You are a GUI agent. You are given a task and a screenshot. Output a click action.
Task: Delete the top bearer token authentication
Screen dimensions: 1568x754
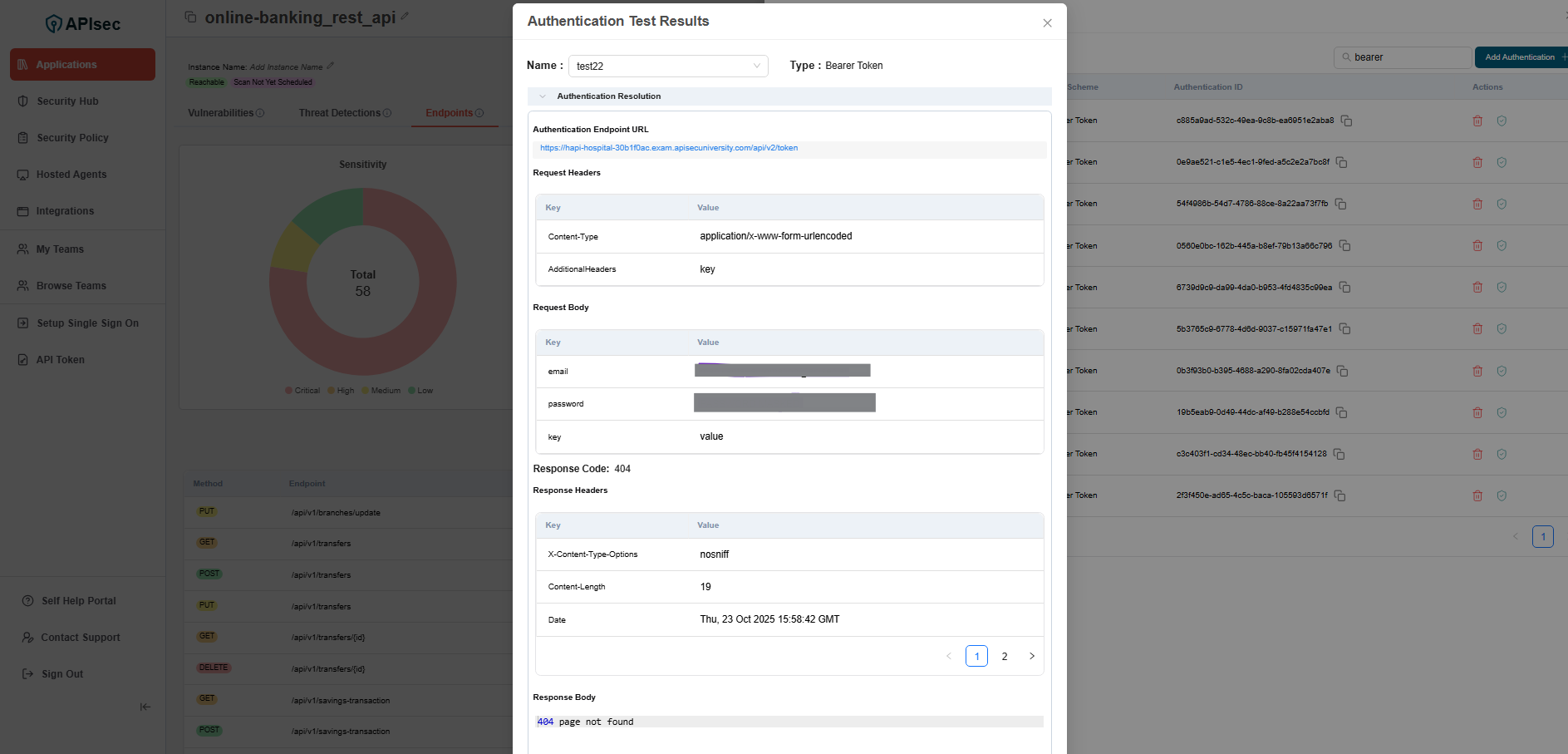(1477, 121)
